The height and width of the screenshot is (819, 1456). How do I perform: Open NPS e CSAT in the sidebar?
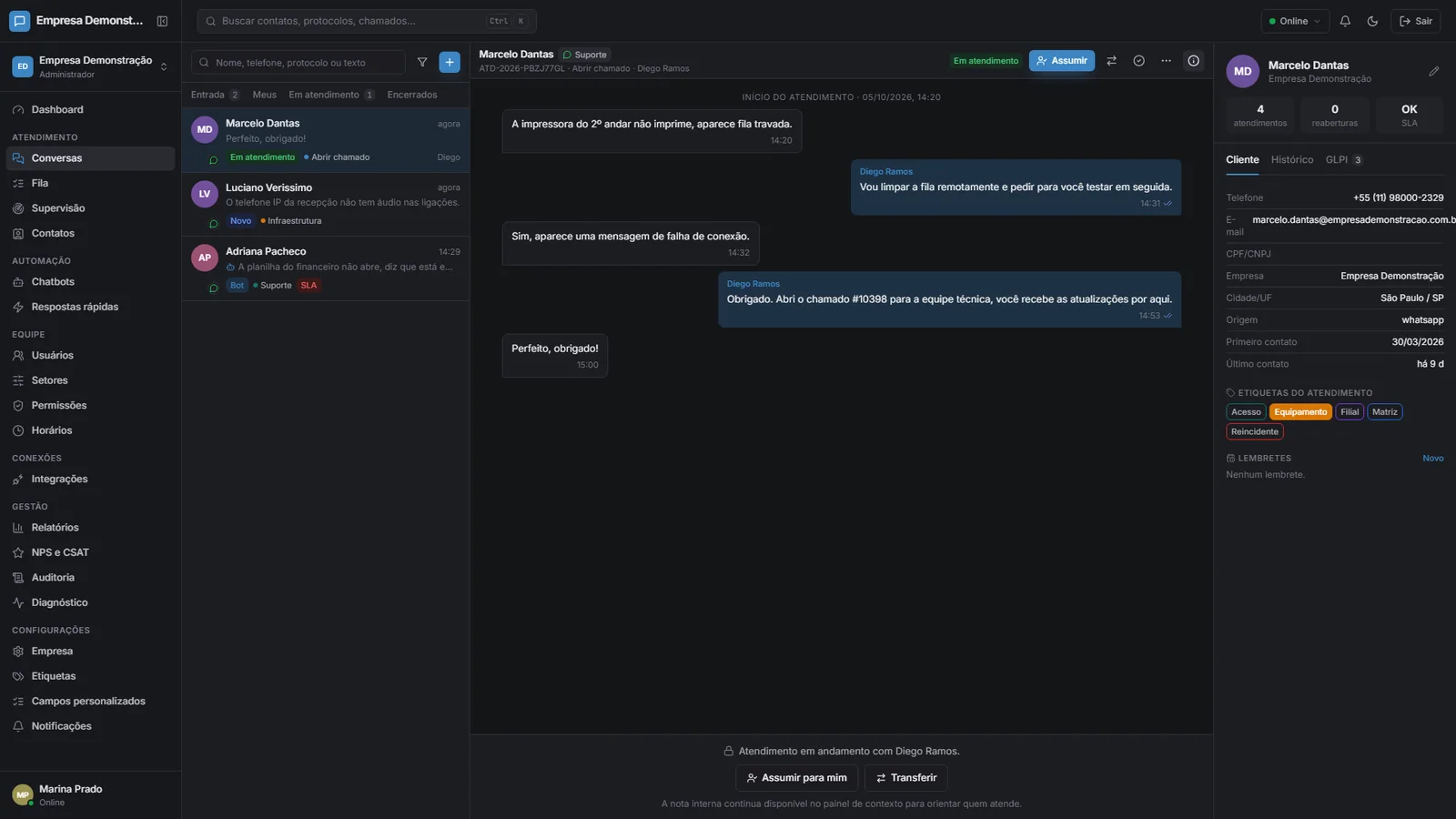pyautogui.click(x=91, y=553)
